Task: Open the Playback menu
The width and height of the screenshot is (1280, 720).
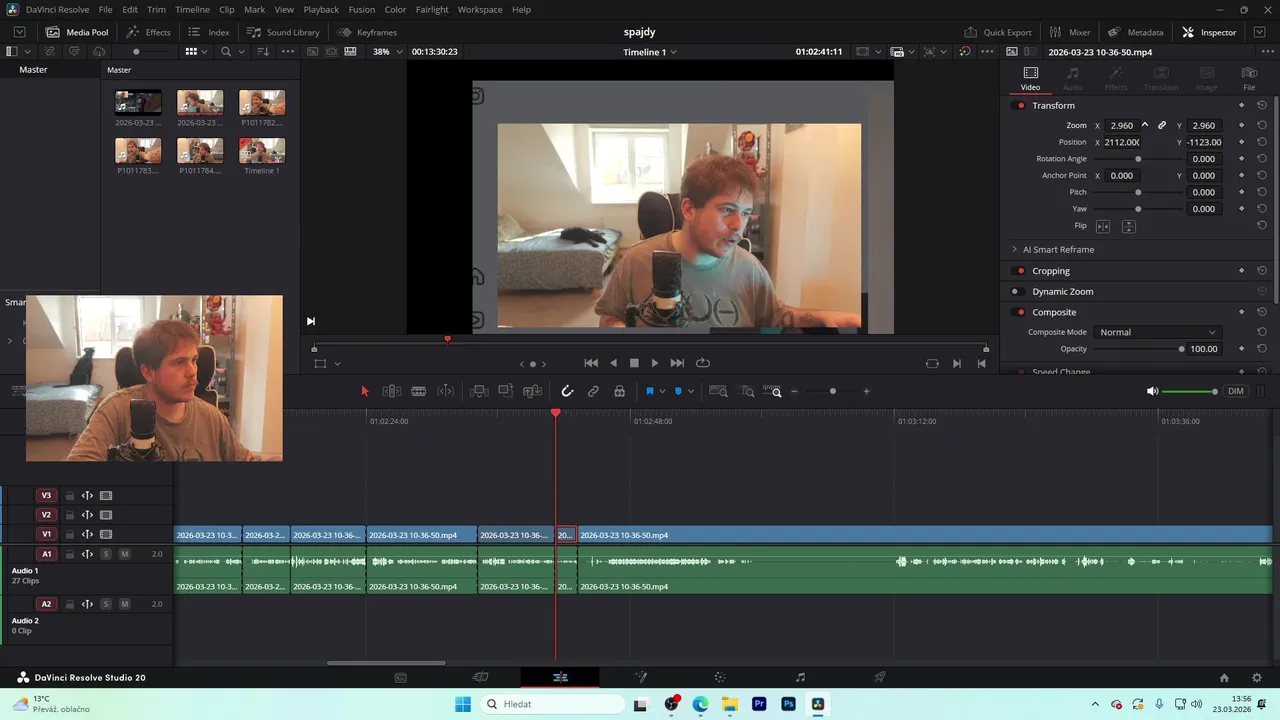Action: [321, 9]
